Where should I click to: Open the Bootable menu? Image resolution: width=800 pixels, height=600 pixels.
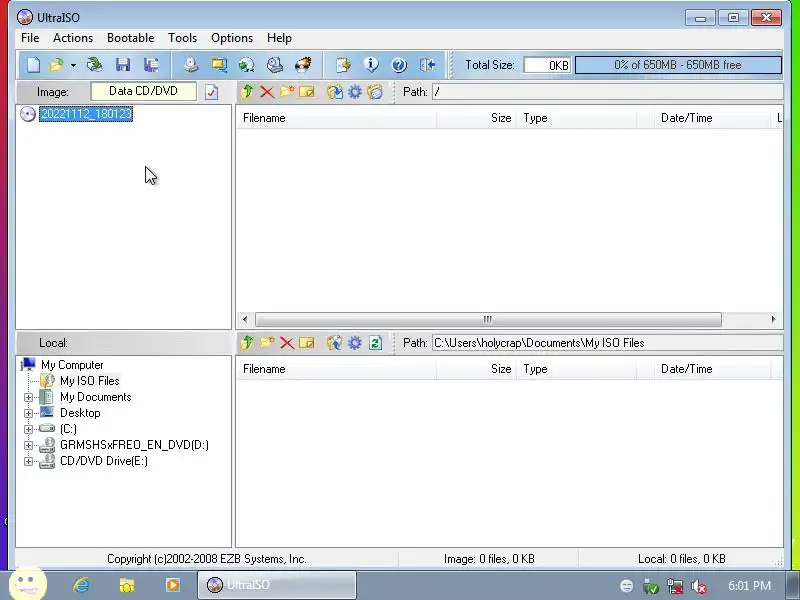pos(131,38)
